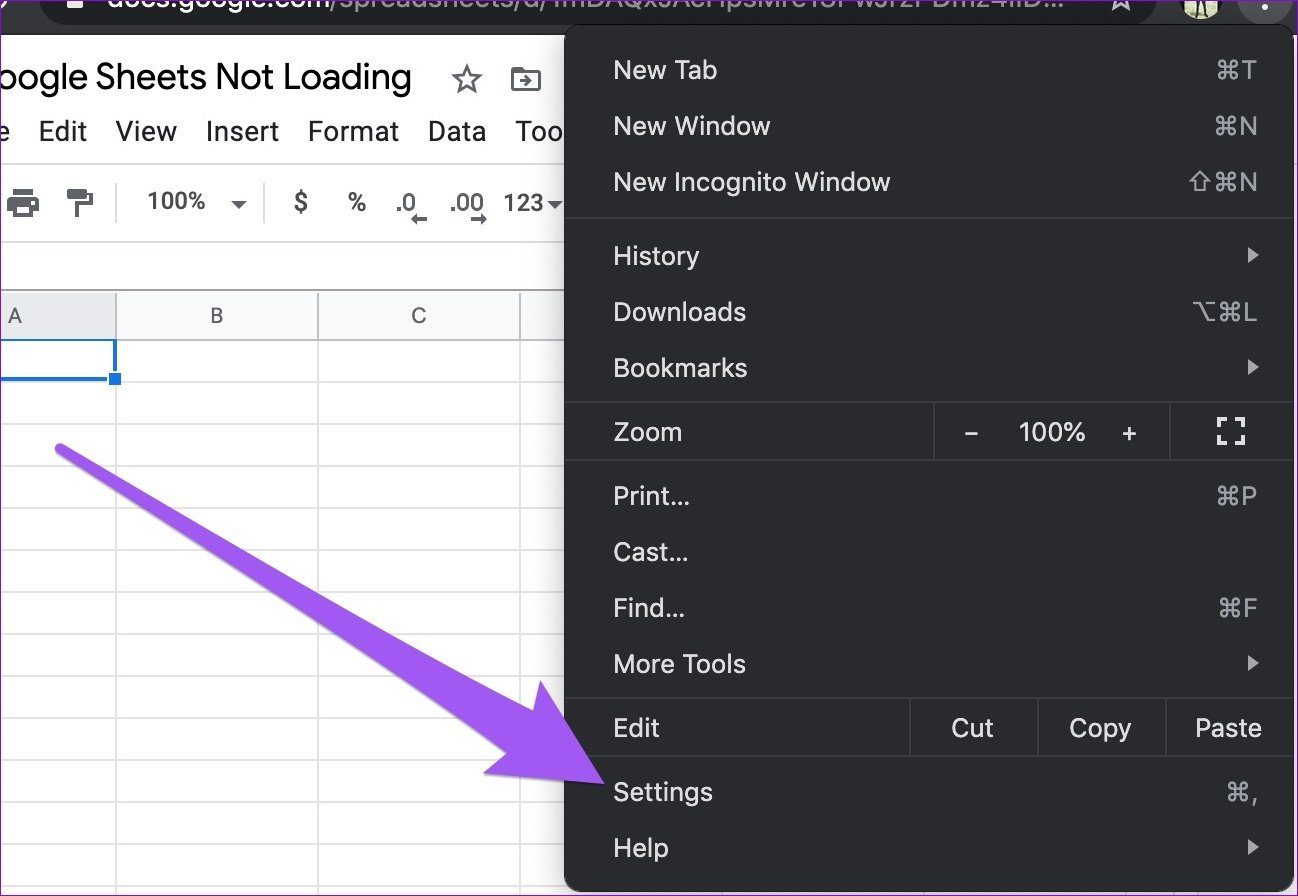Expand the More Tools submenu
The height and width of the screenshot is (896, 1298).
pyautogui.click(x=679, y=663)
